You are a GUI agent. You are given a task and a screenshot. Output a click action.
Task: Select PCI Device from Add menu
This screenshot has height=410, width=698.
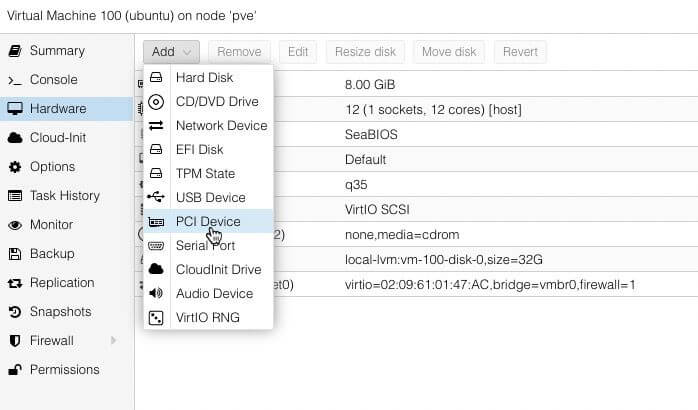(x=208, y=221)
